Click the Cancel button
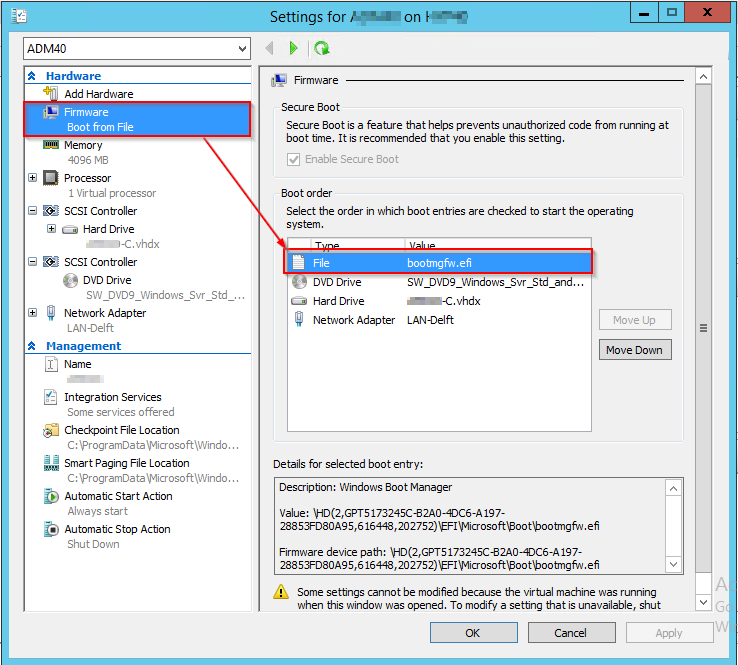Screen dimensions: 738x665 click(570, 633)
